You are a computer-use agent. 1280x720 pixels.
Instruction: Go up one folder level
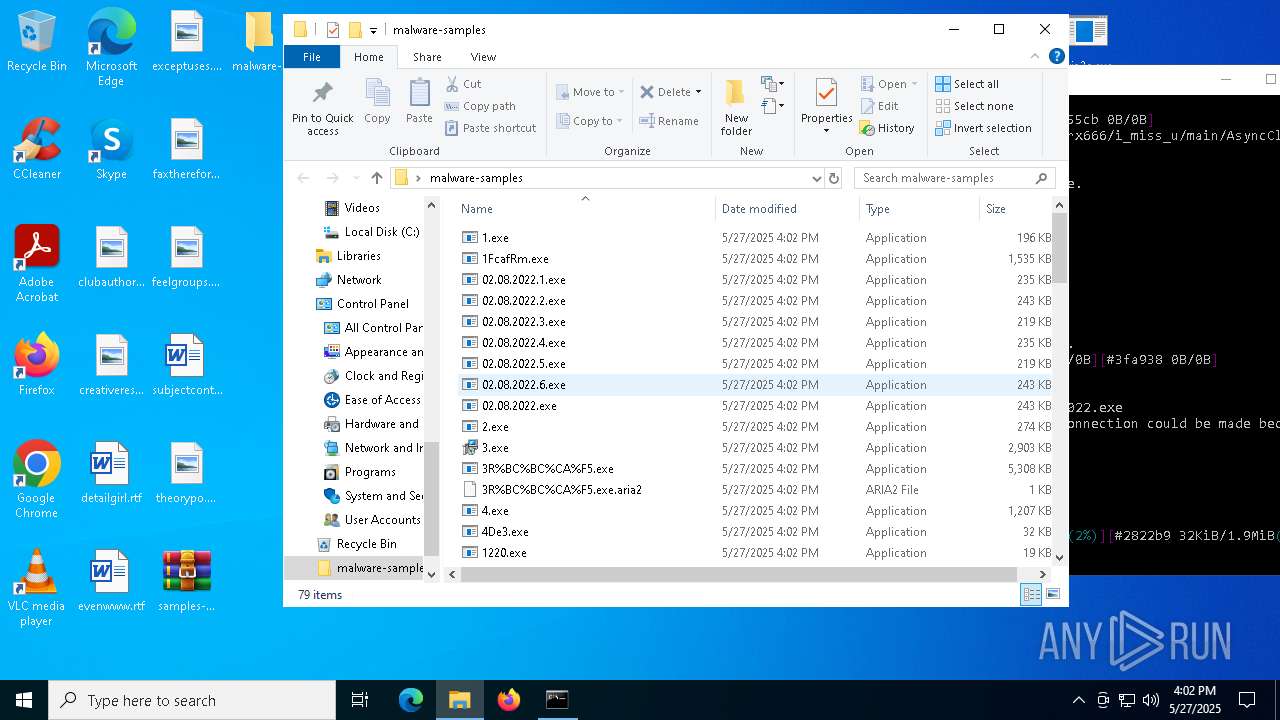coord(376,178)
